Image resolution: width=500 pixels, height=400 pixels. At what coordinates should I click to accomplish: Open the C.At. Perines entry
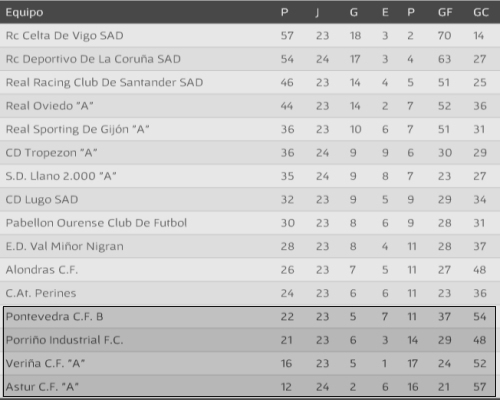tap(41, 293)
